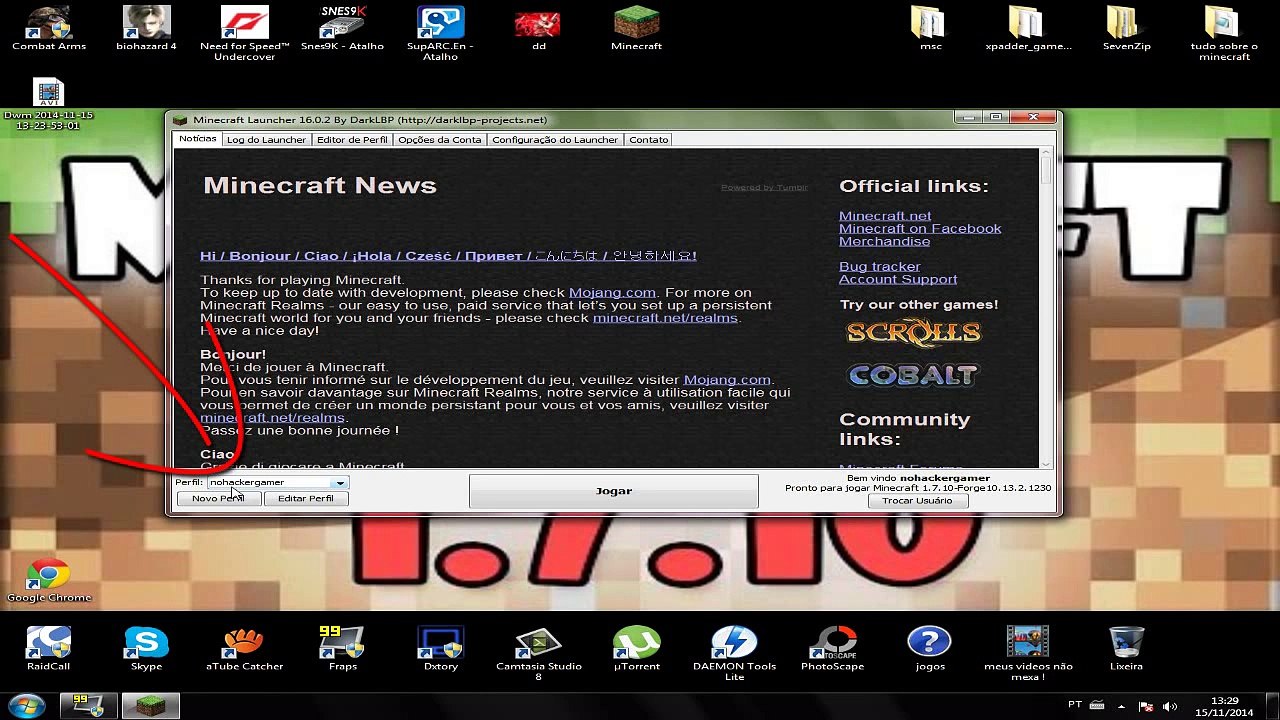Open the Merchandise link
The image size is (1280, 720).
pos(884,241)
